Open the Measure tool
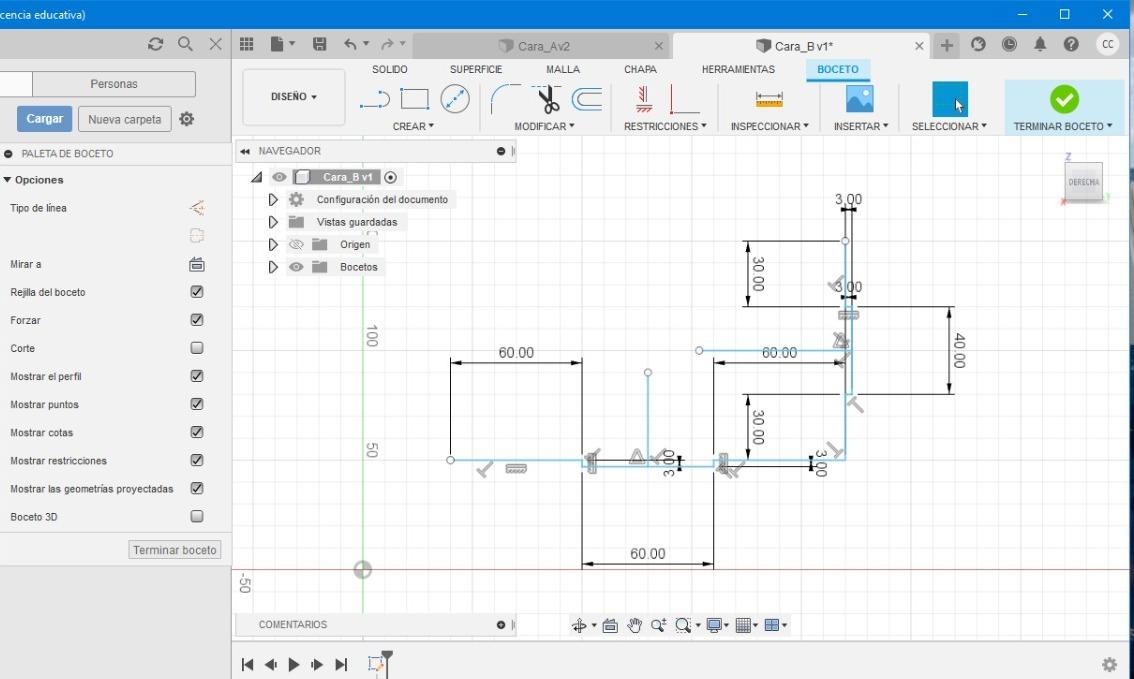The image size is (1134, 679). point(769,99)
